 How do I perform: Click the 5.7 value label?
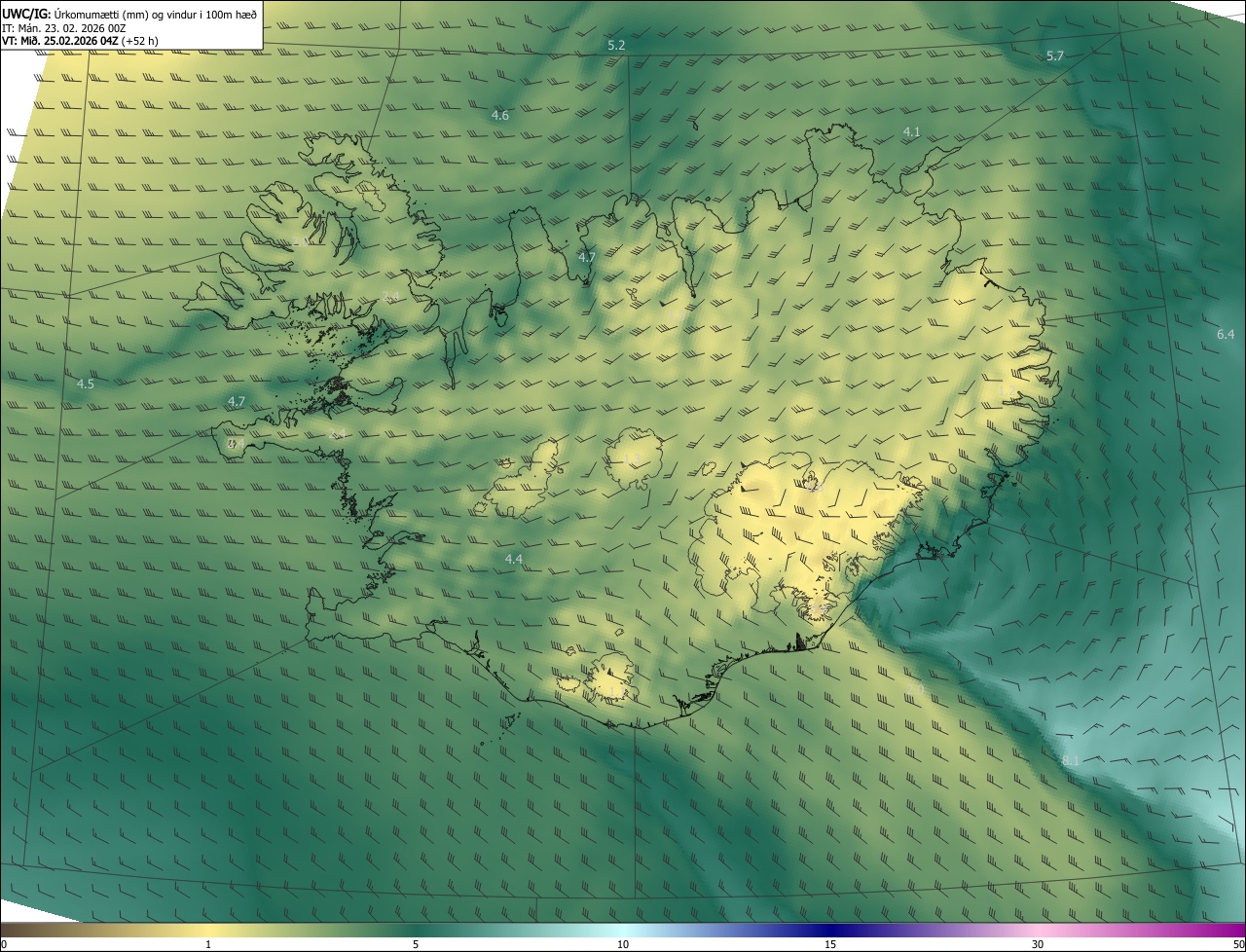1055,56
